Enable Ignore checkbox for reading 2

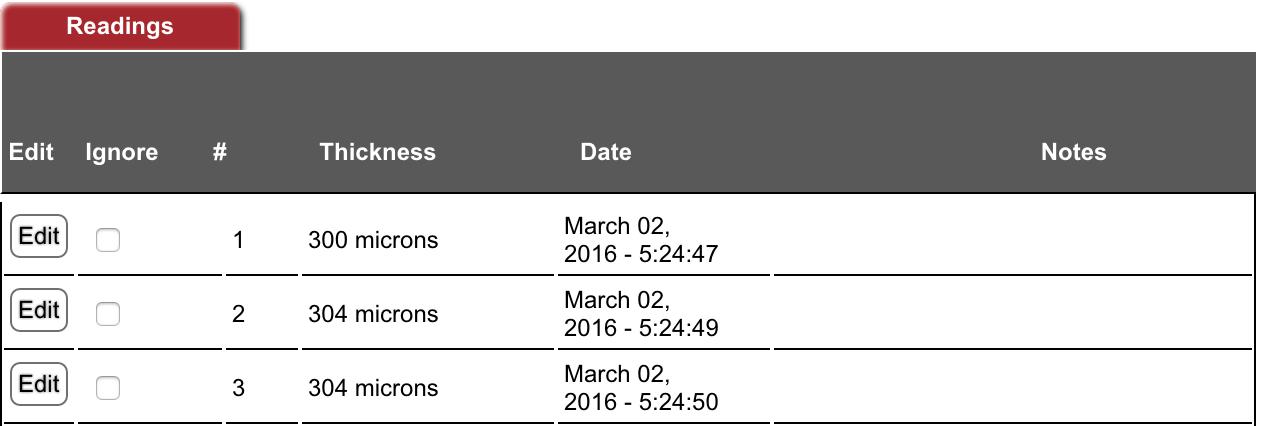point(107,314)
